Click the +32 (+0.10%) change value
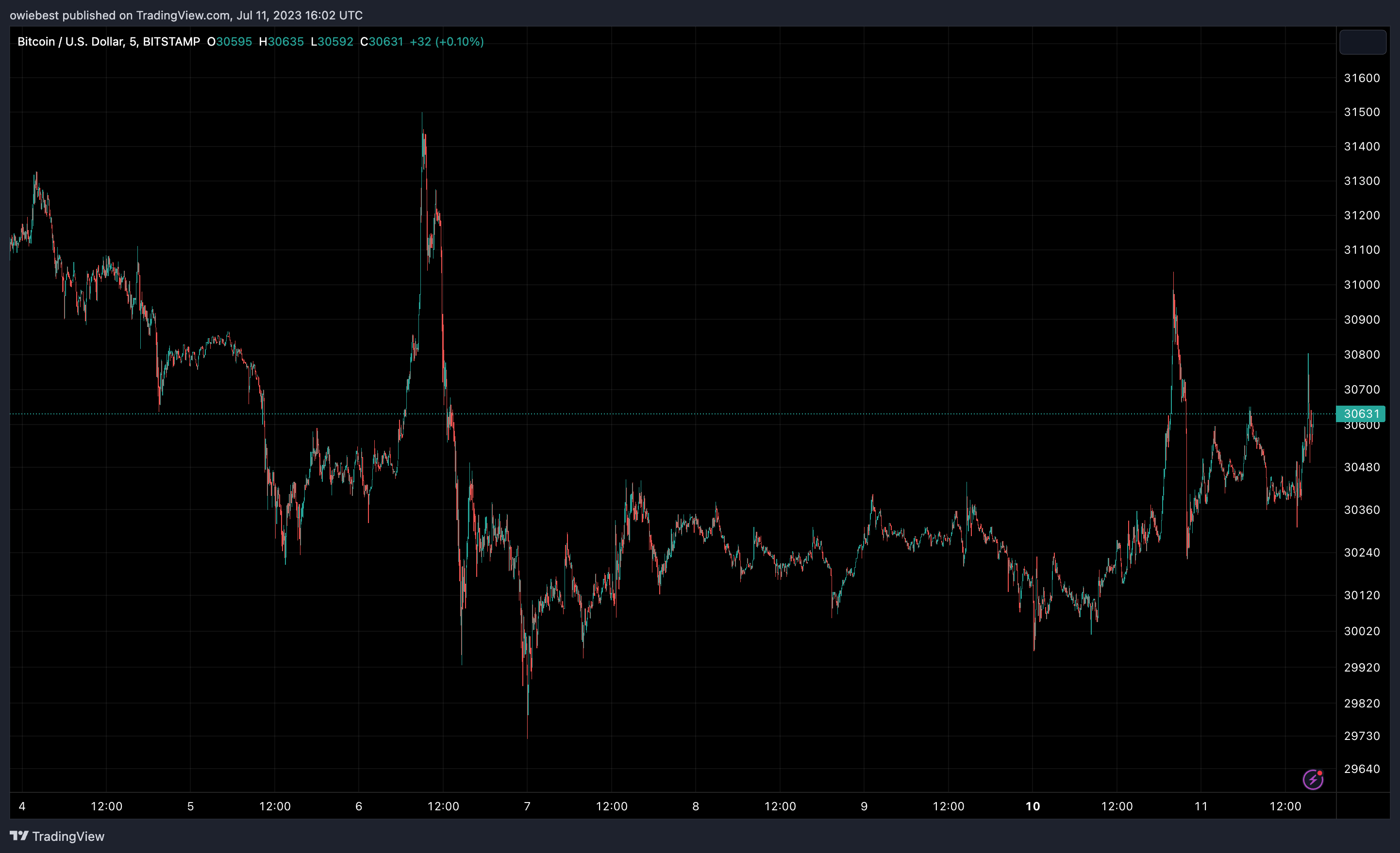Viewport: 1400px width, 853px height. (x=447, y=41)
